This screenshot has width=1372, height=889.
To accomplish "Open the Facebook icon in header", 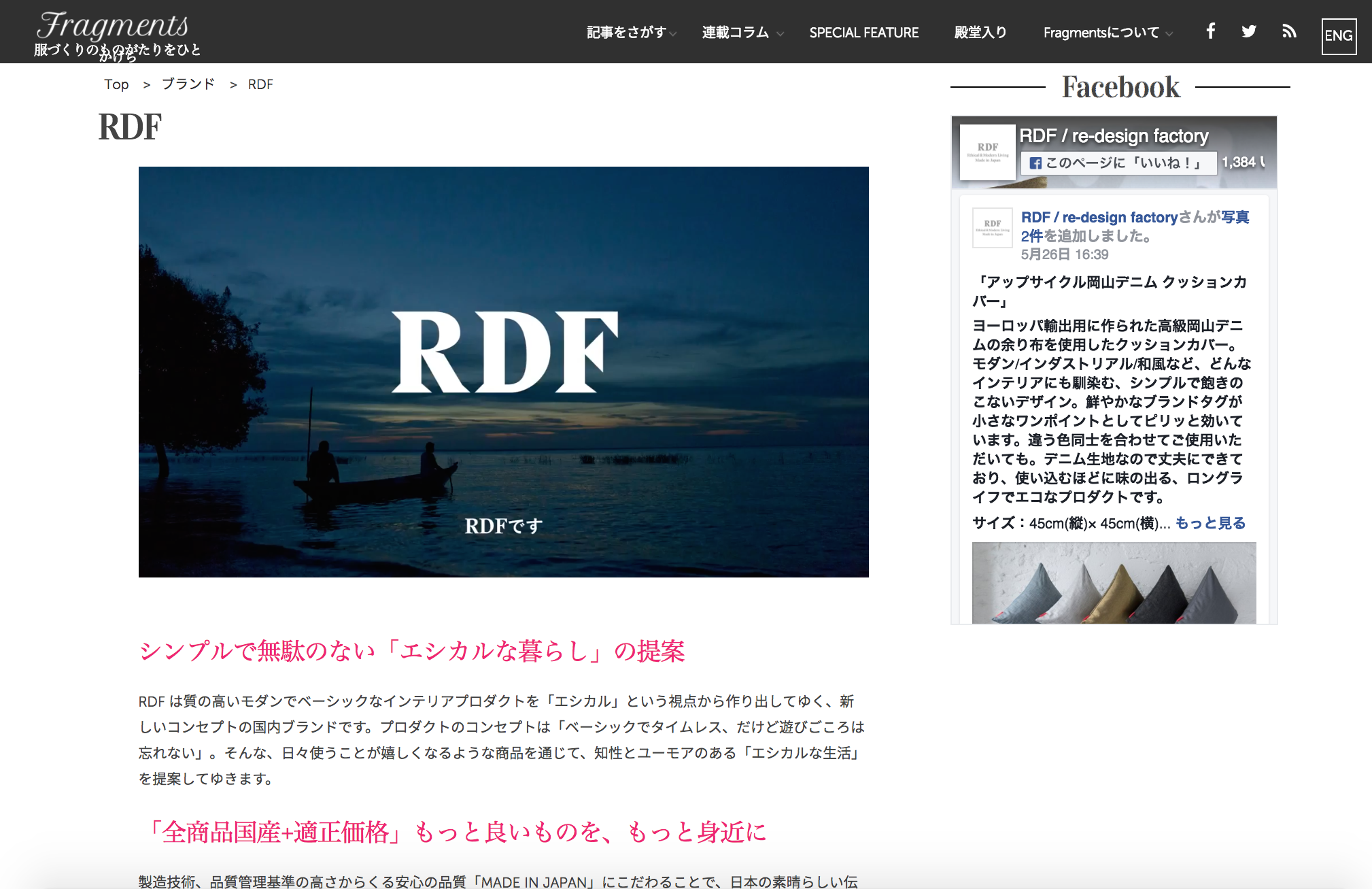I will pos(1210,31).
